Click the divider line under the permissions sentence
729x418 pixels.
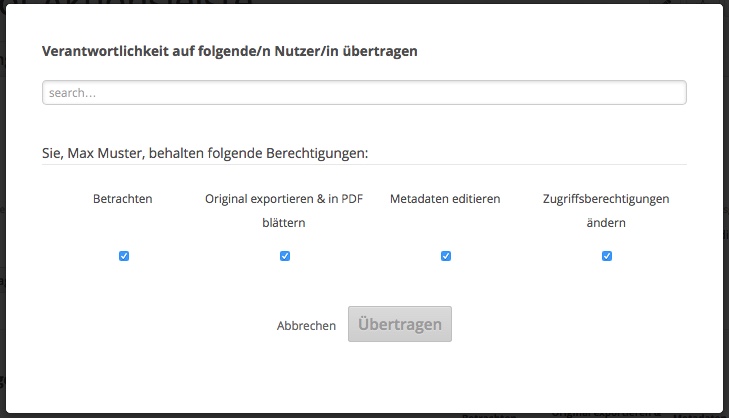click(x=364, y=165)
